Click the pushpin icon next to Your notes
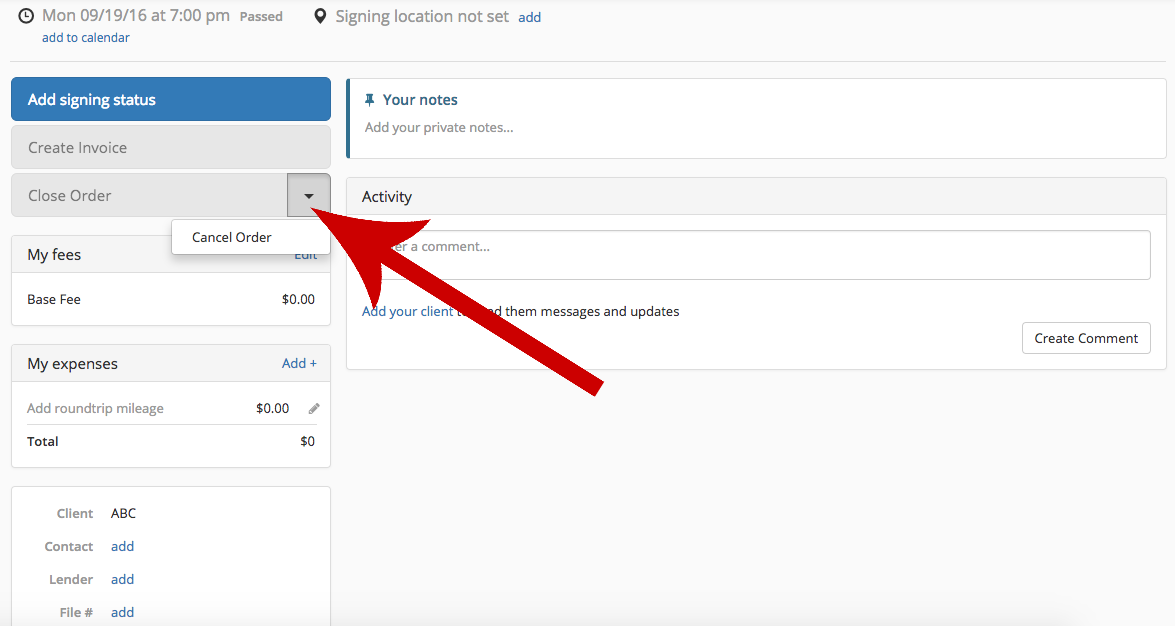1175x626 pixels. click(x=369, y=100)
